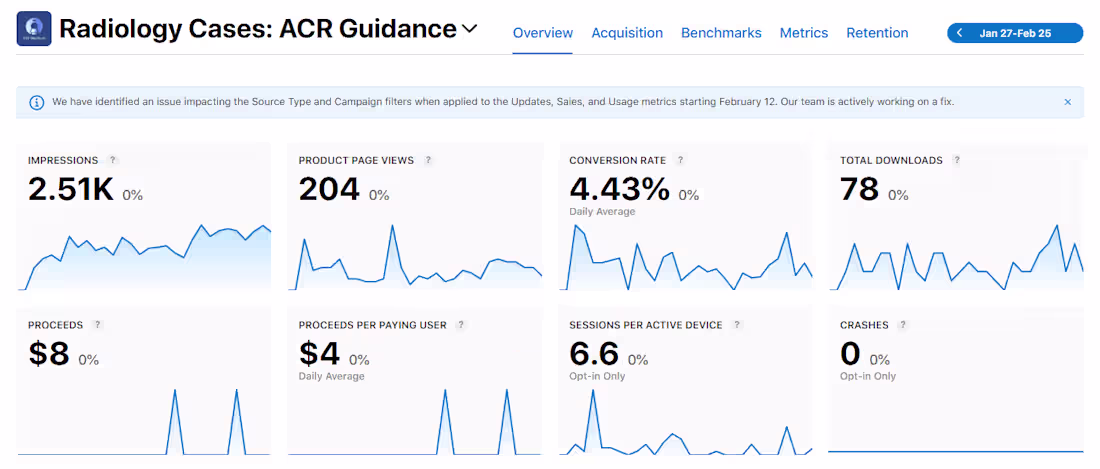The width and height of the screenshot is (1100, 469).
Task: Switch to the Benchmarks tab
Action: (x=721, y=33)
